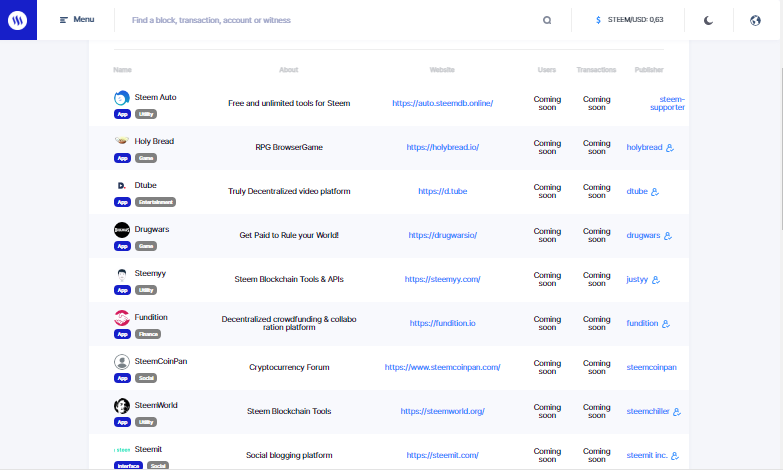Click the Publisher column header
The image size is (783, 471).
(649, 70)
